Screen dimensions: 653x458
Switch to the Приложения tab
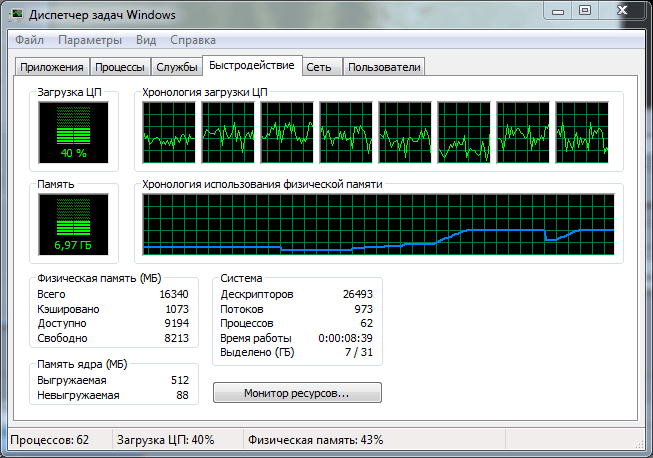tap(50, 67)
